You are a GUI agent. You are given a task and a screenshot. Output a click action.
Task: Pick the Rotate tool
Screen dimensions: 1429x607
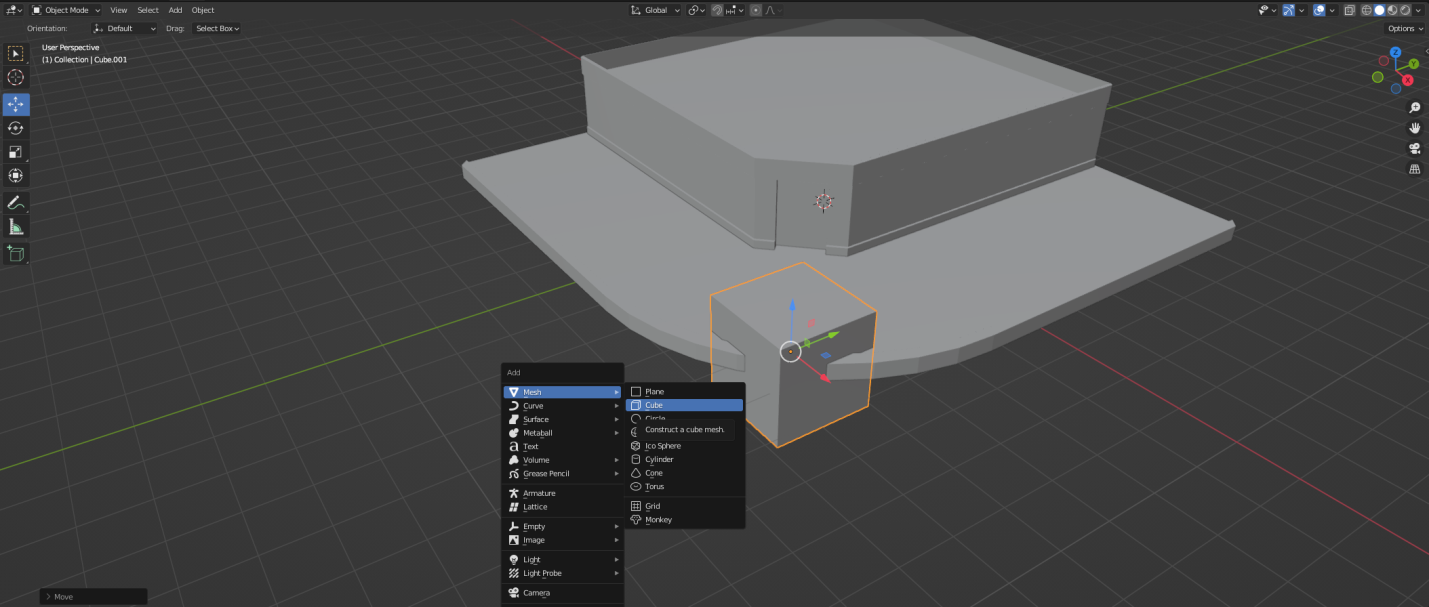coord(15,128)
